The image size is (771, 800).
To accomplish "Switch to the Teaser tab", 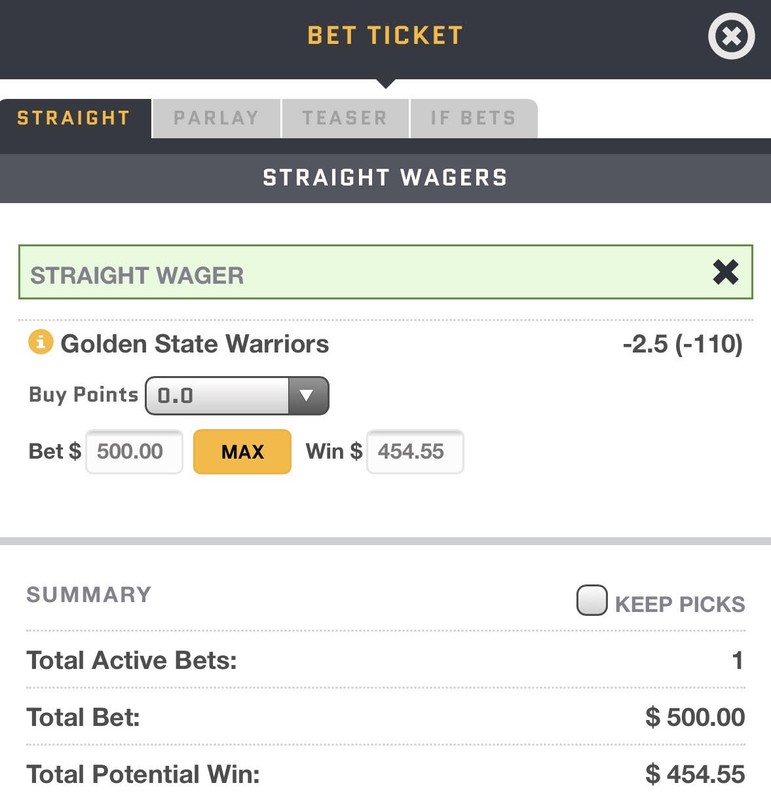I will pyautogui.click(x=345, y=118).
